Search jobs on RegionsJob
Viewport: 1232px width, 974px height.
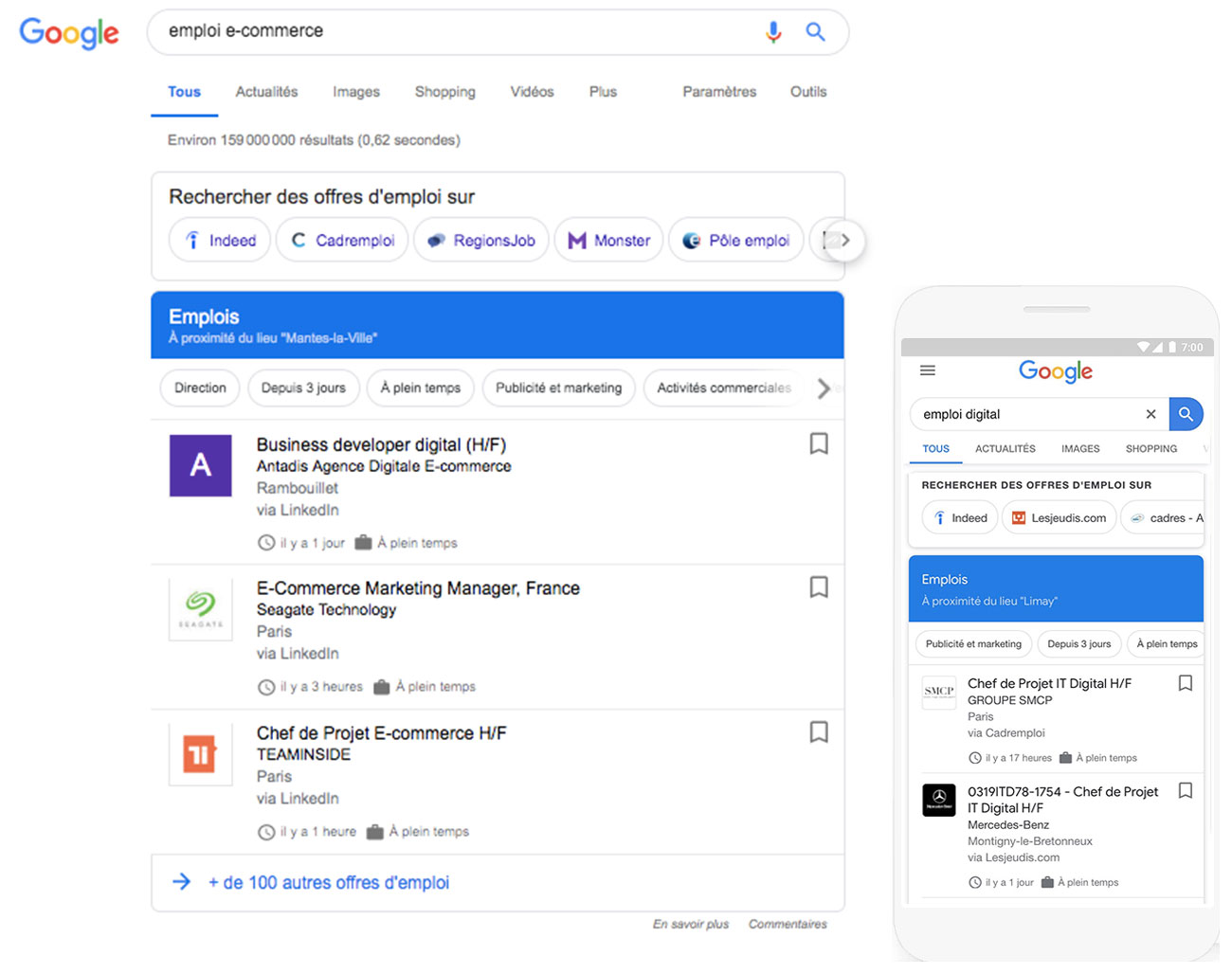(x=481, y=241)
